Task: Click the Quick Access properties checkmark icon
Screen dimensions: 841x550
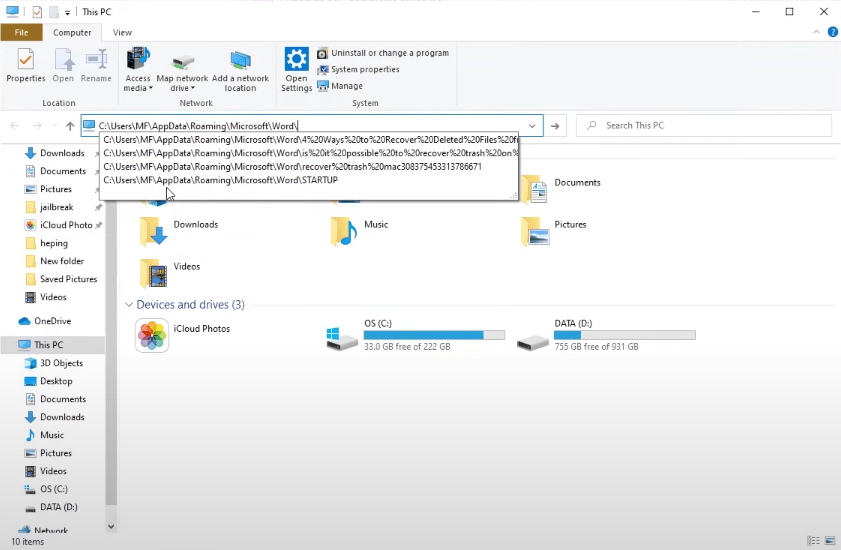Action: [x=37, y=12]
